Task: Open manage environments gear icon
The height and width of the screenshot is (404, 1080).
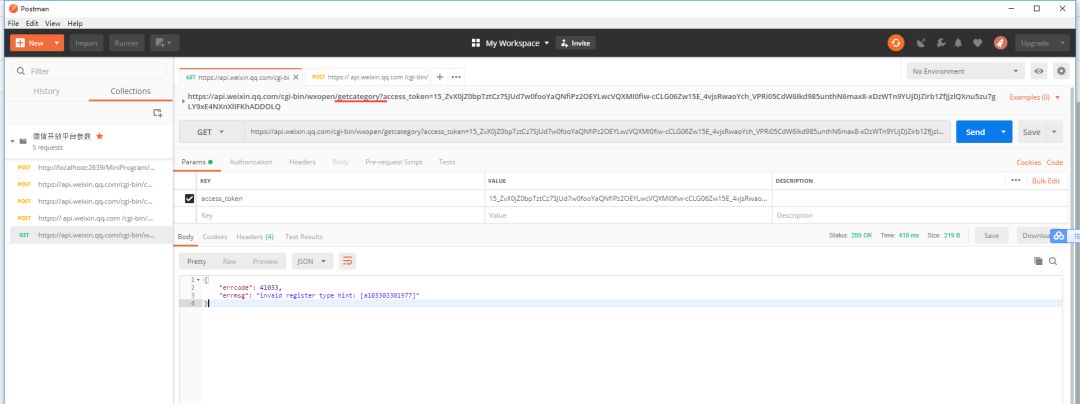Action: click(x=1061, y=71)
